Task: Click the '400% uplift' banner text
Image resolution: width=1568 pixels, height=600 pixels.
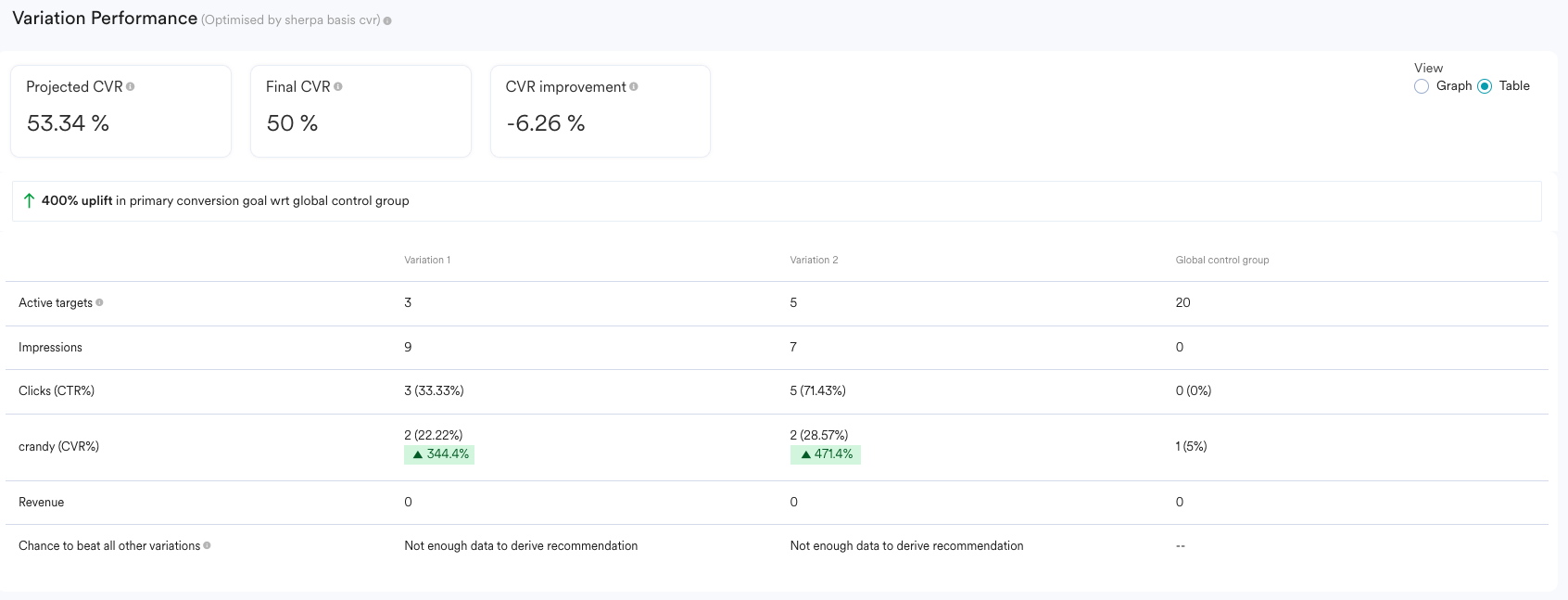Action: tap(77, 200)
